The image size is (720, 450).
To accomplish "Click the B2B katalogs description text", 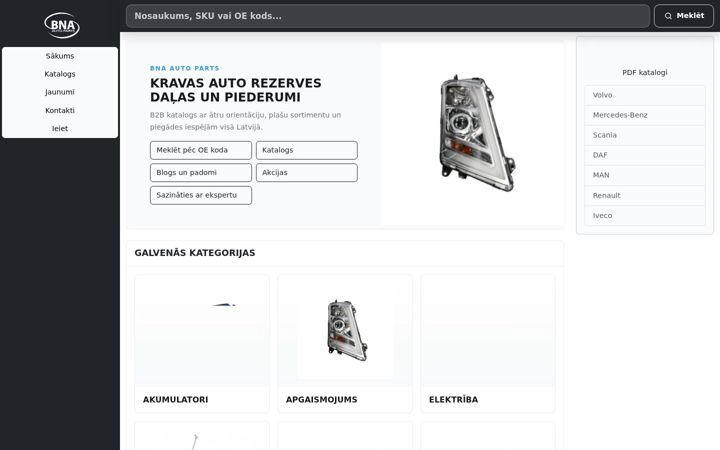I will (x=245, y=121).
